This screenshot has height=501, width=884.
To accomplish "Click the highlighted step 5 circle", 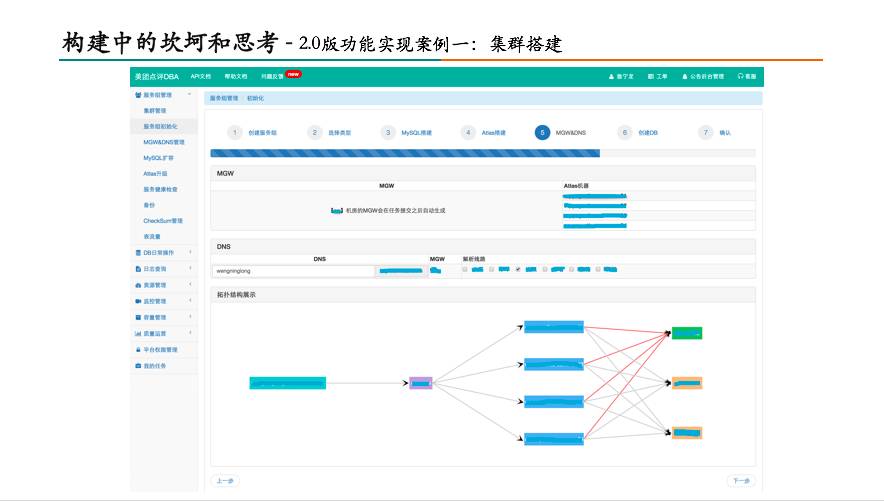I will (542, 132).
